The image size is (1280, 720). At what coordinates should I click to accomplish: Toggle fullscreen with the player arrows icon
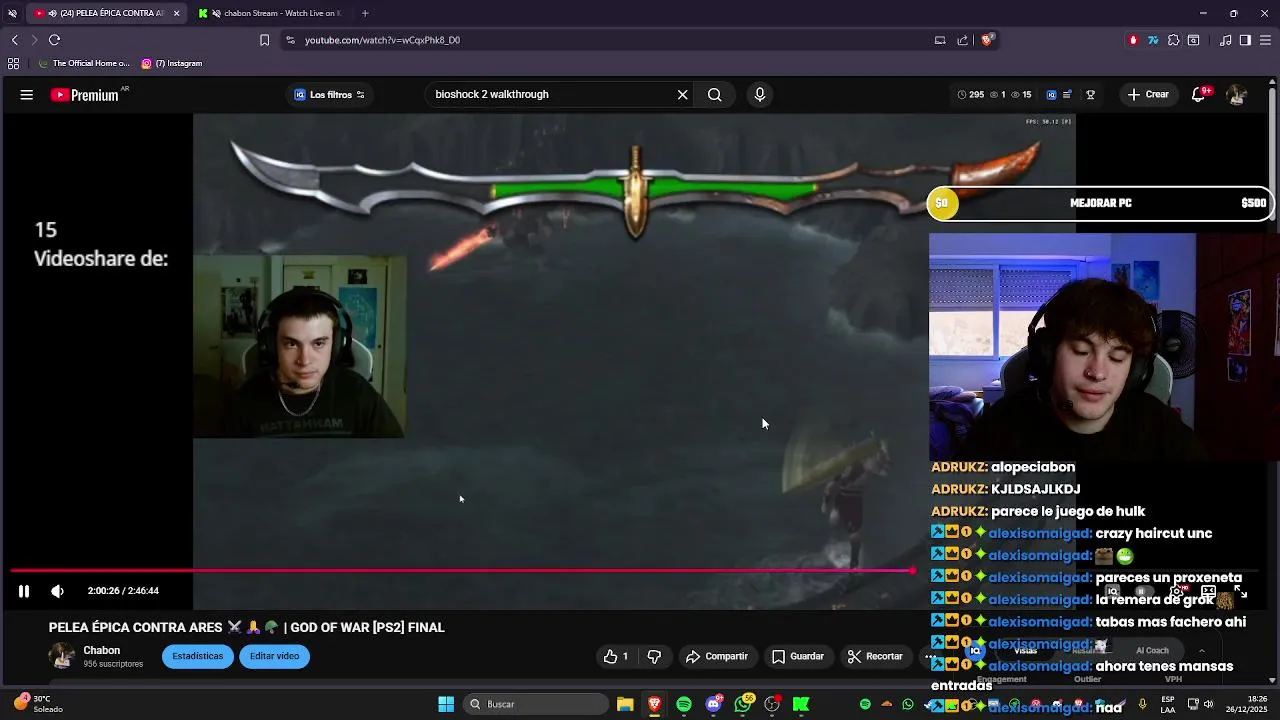click(x=1240, y=592)
